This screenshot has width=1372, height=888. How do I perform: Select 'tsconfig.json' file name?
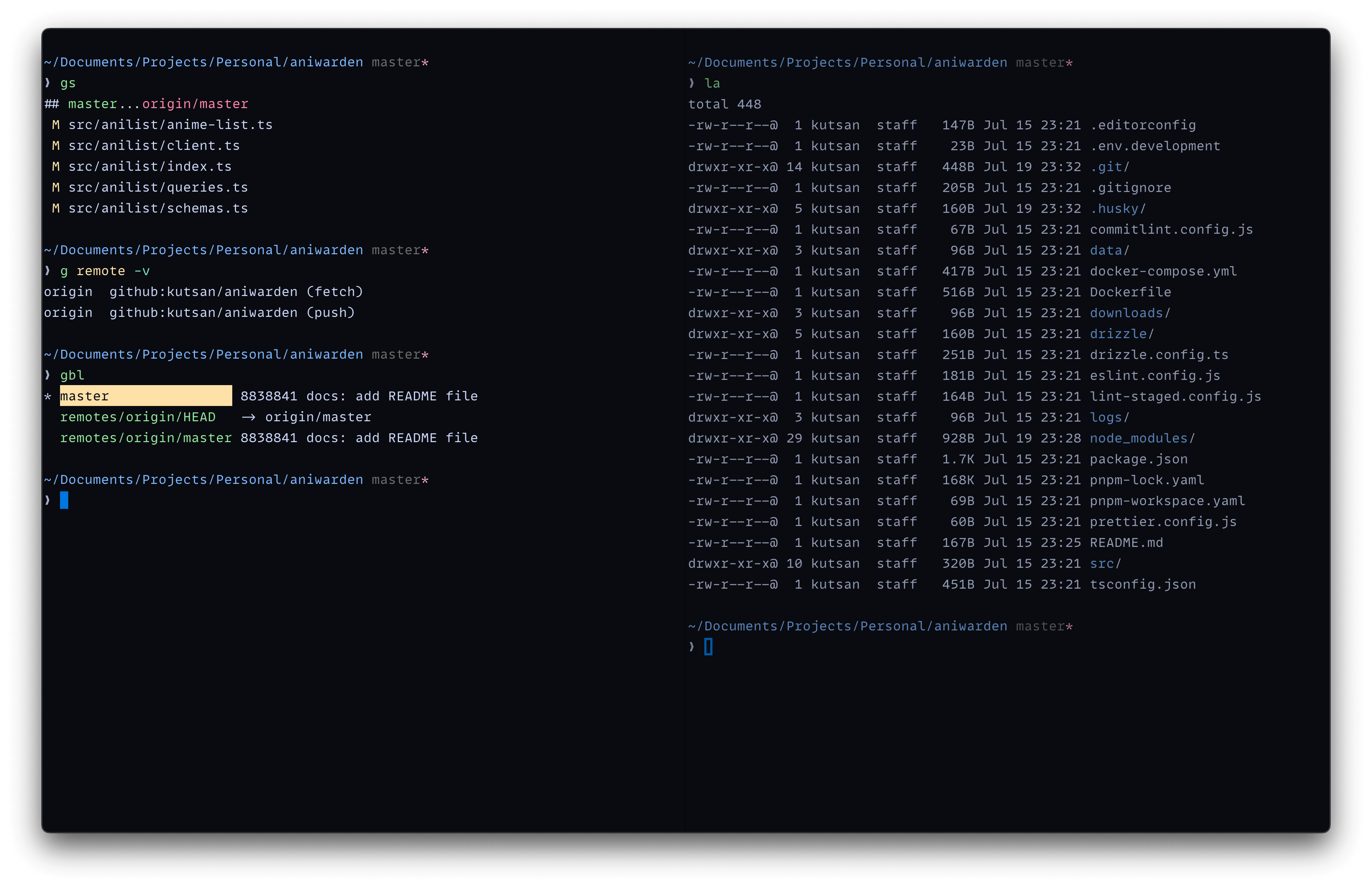(1143, 584)
